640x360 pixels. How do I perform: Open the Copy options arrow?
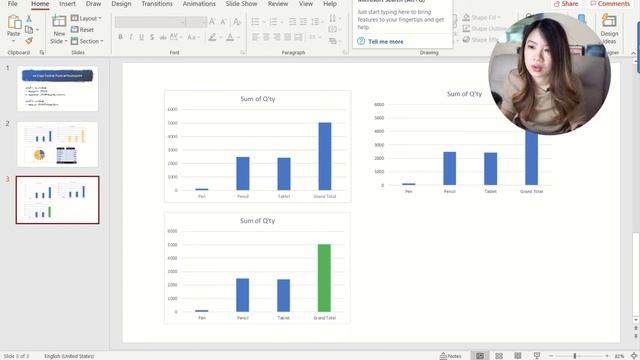click(37, 30)
